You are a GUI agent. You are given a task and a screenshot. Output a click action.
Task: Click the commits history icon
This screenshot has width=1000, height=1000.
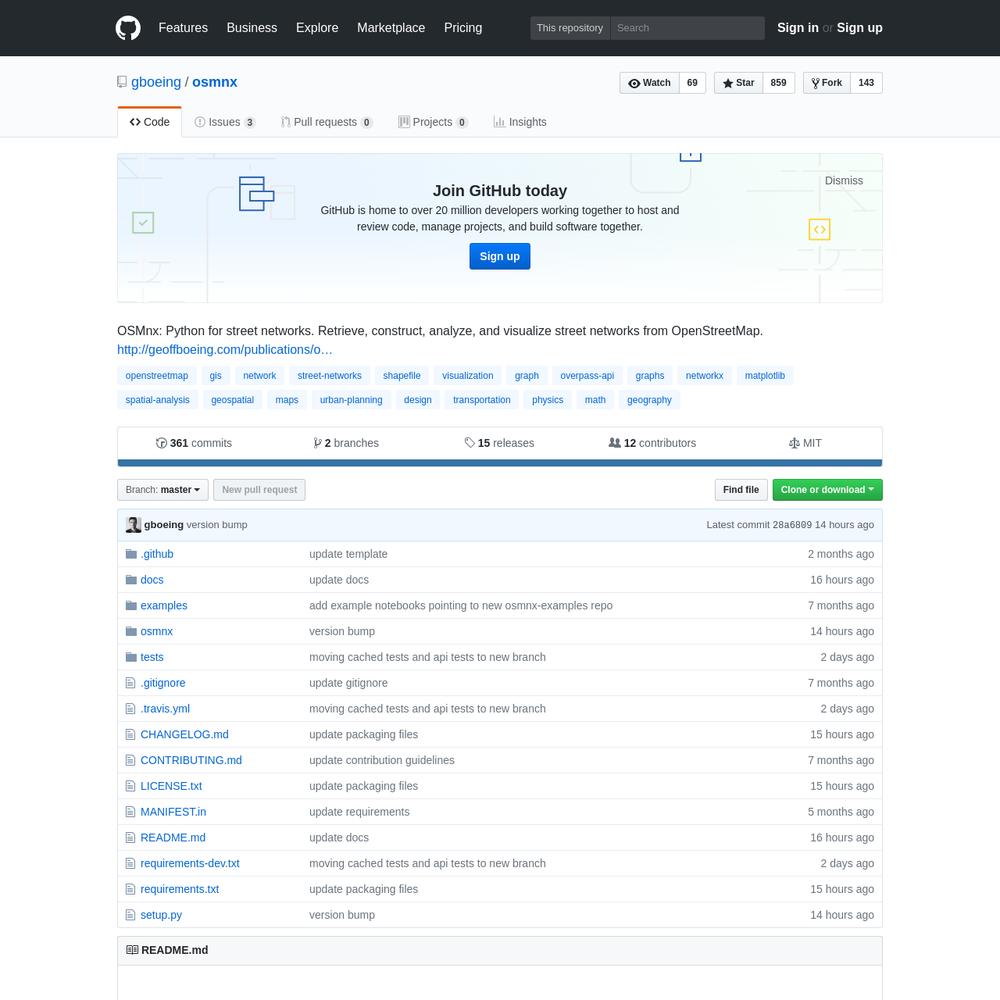point(161,443)
